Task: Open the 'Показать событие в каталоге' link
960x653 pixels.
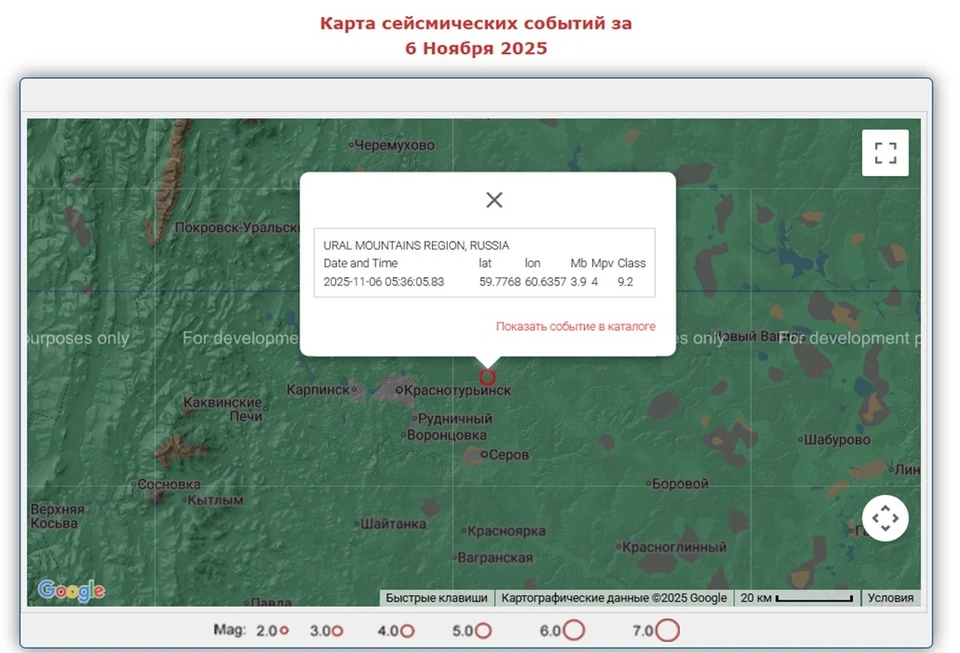Action: pos(575,326)
